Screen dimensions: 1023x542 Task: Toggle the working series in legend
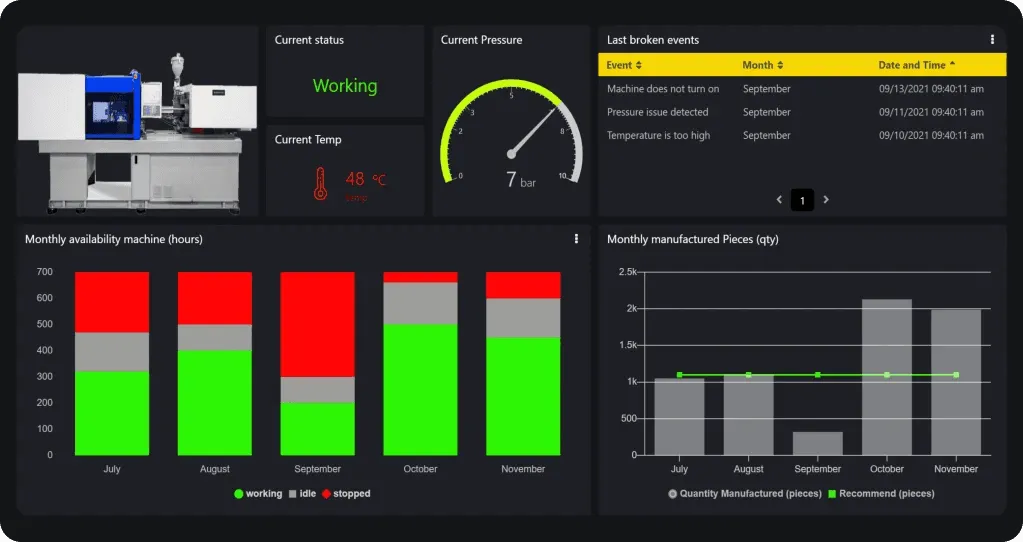click(x=258, y=494)
